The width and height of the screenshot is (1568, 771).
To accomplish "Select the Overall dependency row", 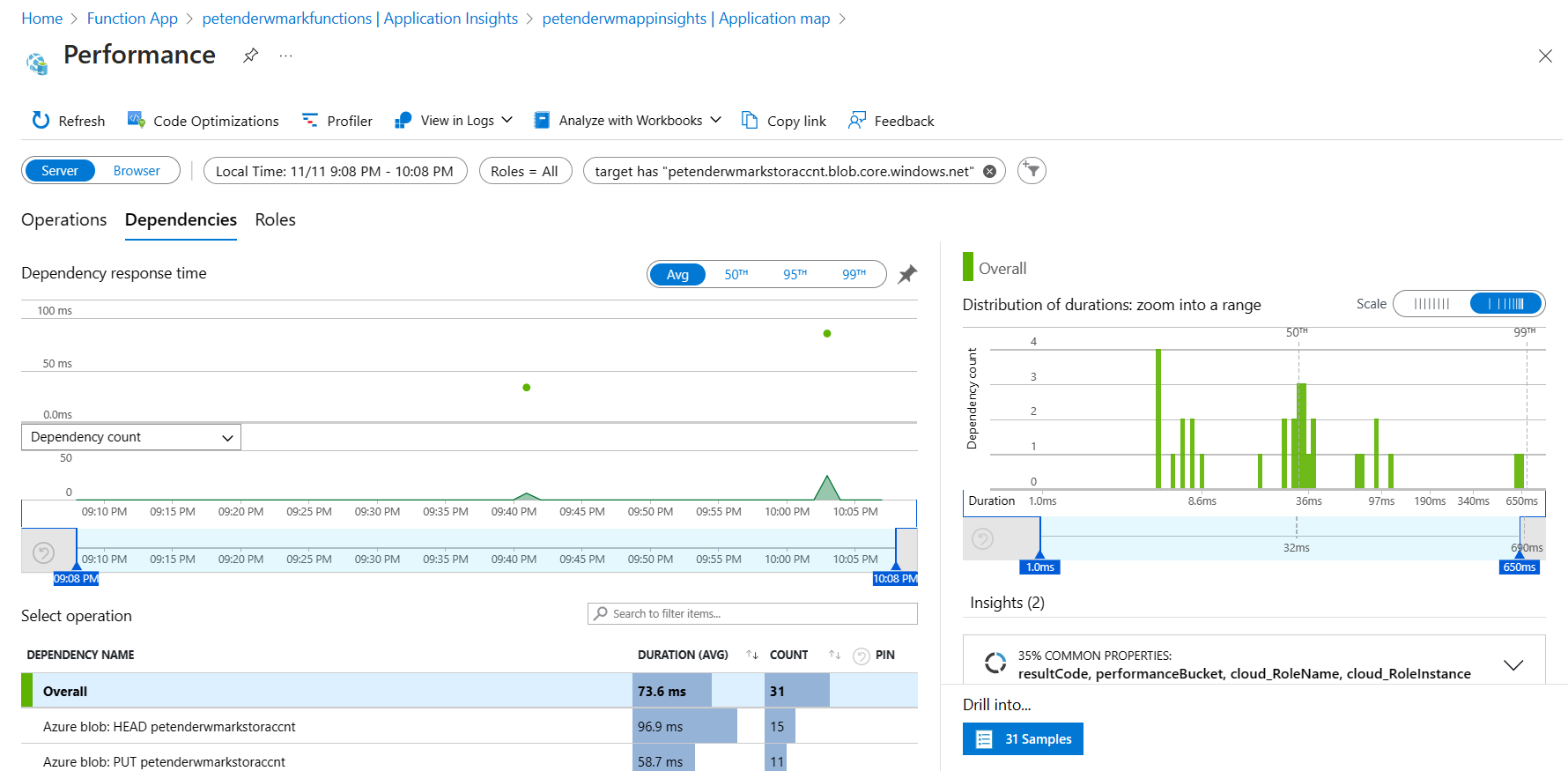I will 470,691.
